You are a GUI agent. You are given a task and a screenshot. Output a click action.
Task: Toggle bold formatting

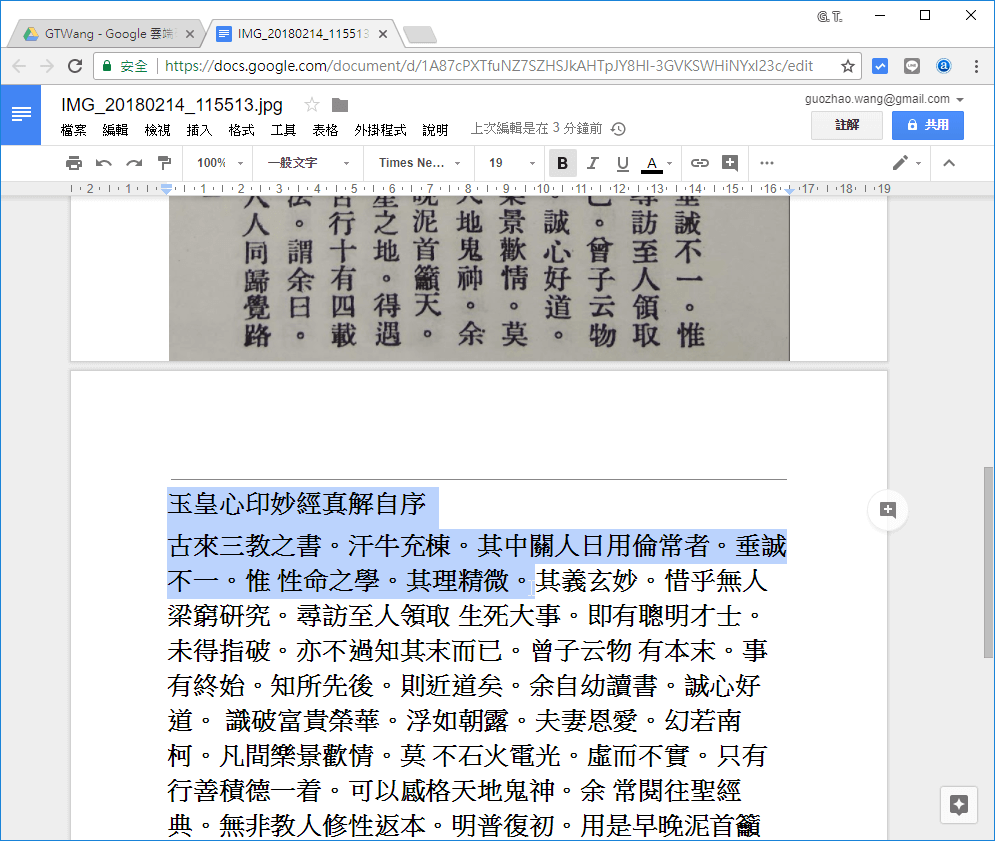pyautogui.click(x=562, y=162)
